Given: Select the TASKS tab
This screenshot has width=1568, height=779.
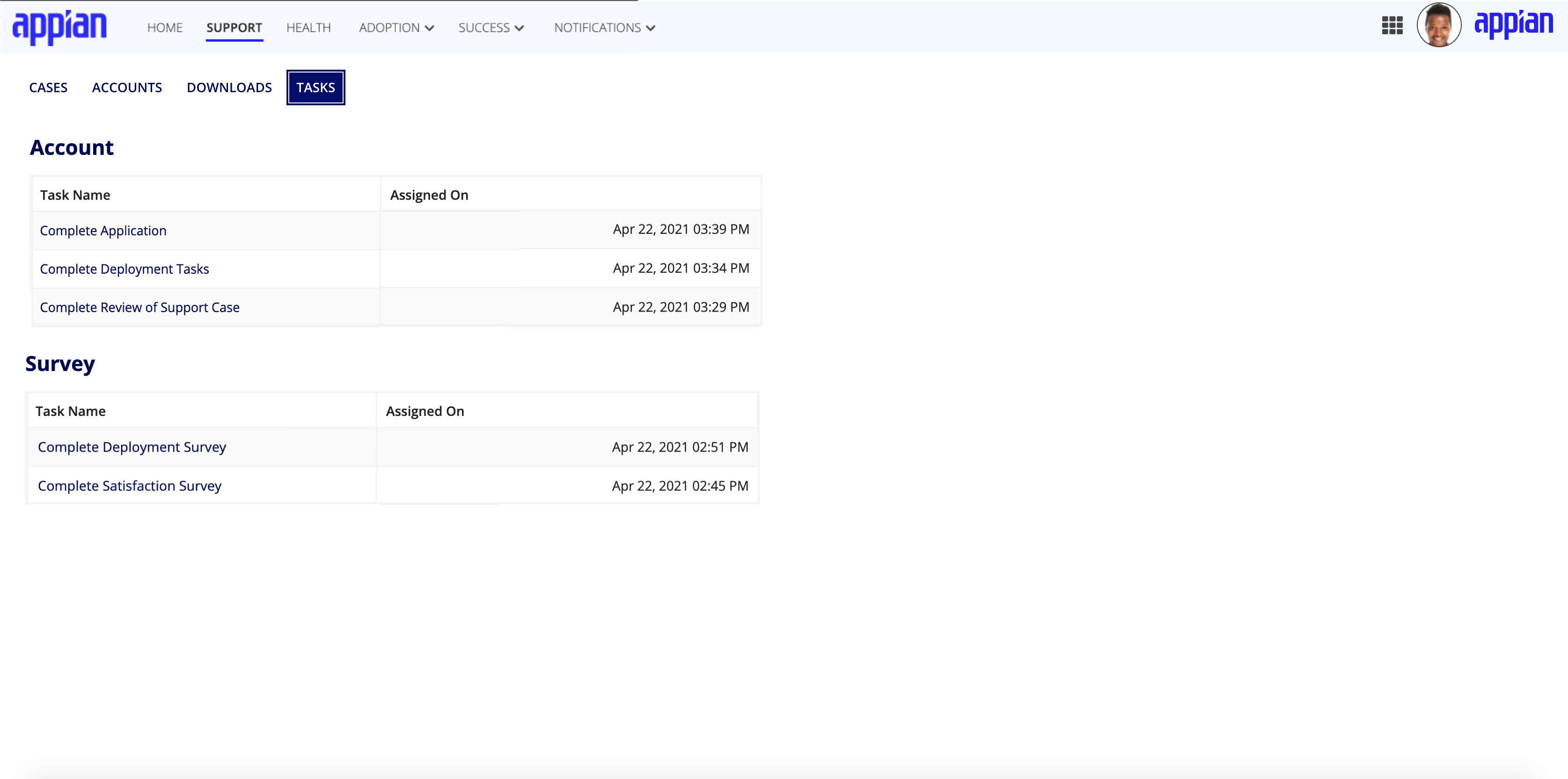Looking at the screenshot, I should (316, 87).
